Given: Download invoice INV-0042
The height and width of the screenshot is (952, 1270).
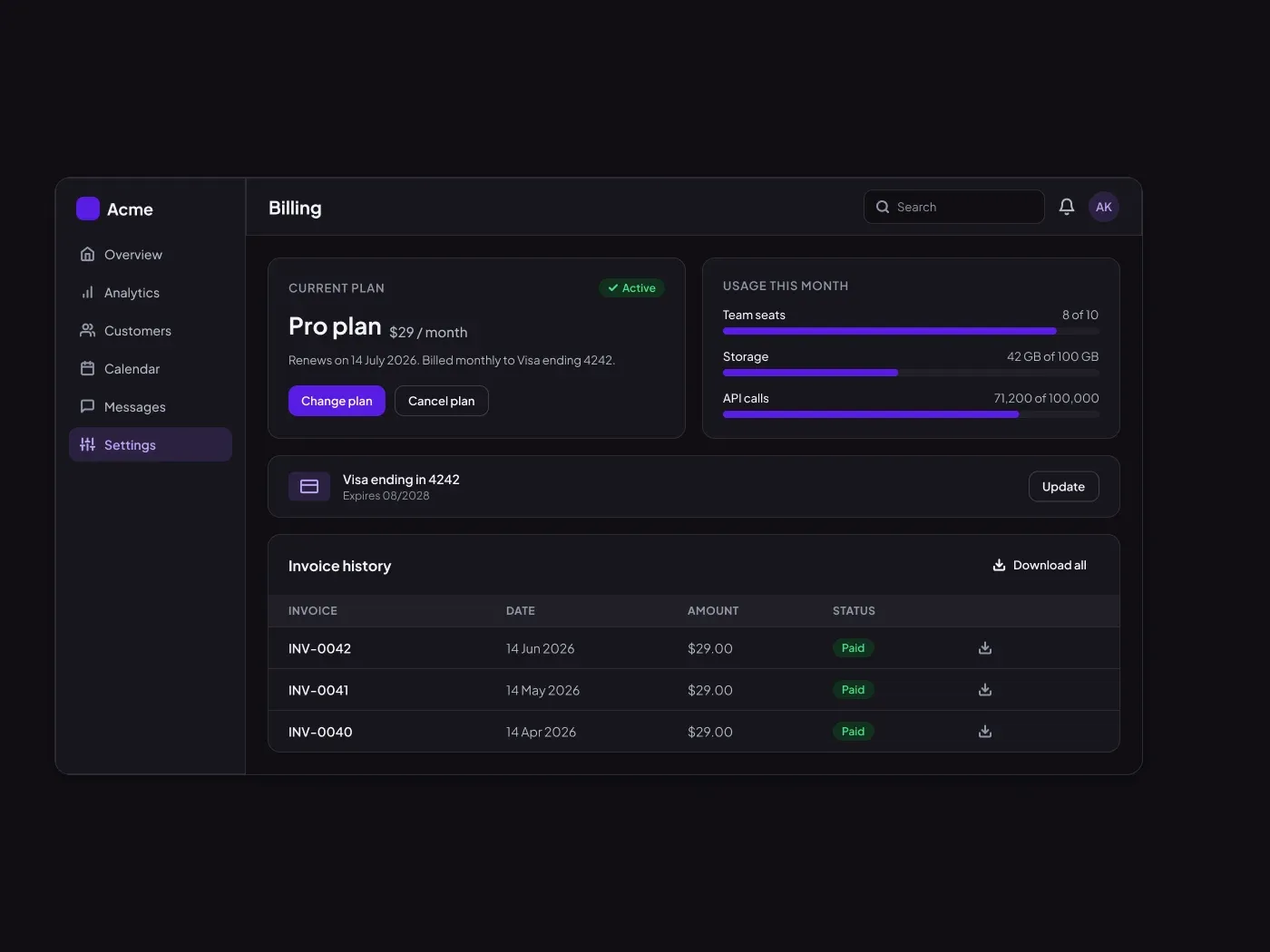Looking at the screenshot, I should [x=985, y=648].
